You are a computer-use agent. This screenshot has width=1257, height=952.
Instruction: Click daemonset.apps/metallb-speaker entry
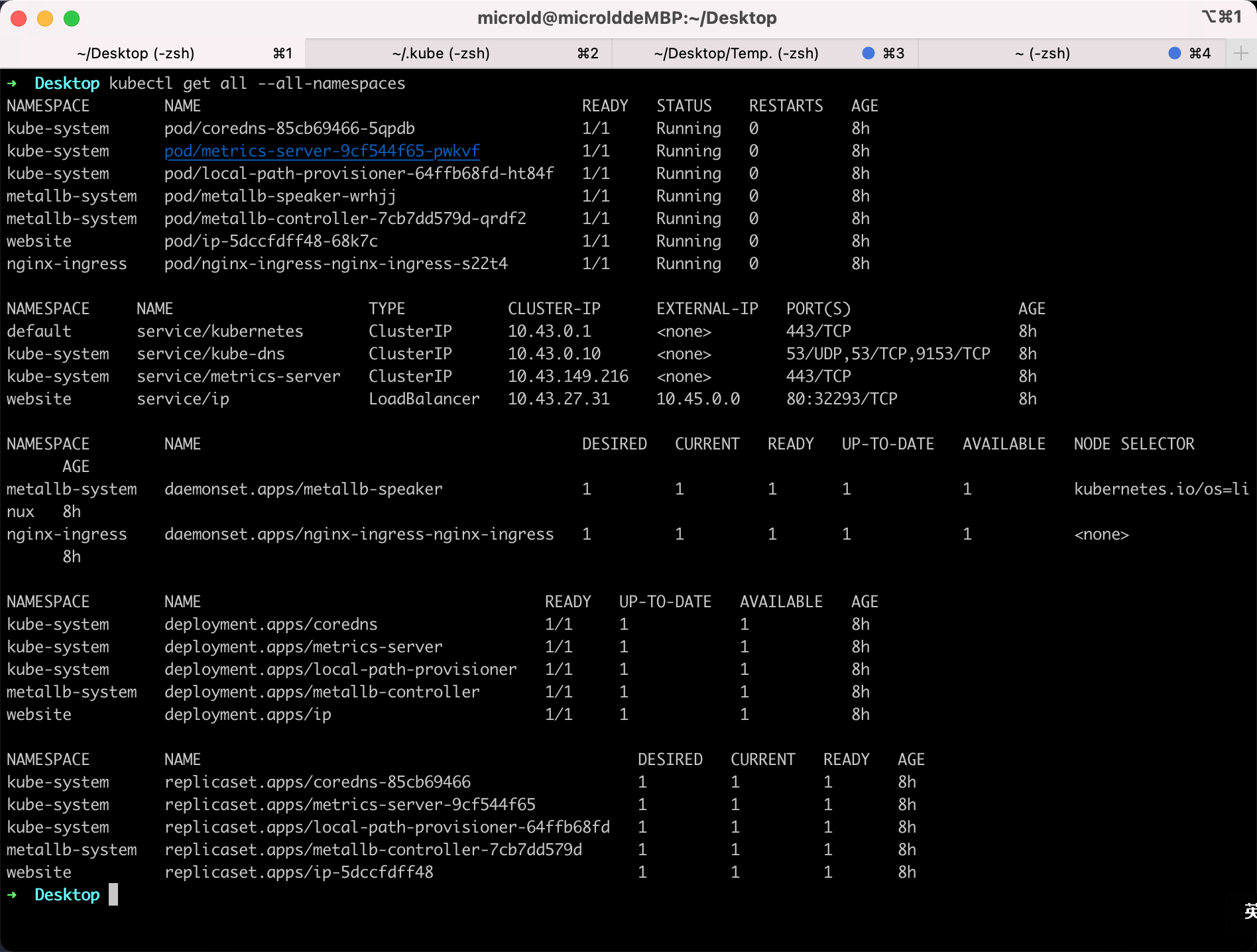click(x=304, y=489)
